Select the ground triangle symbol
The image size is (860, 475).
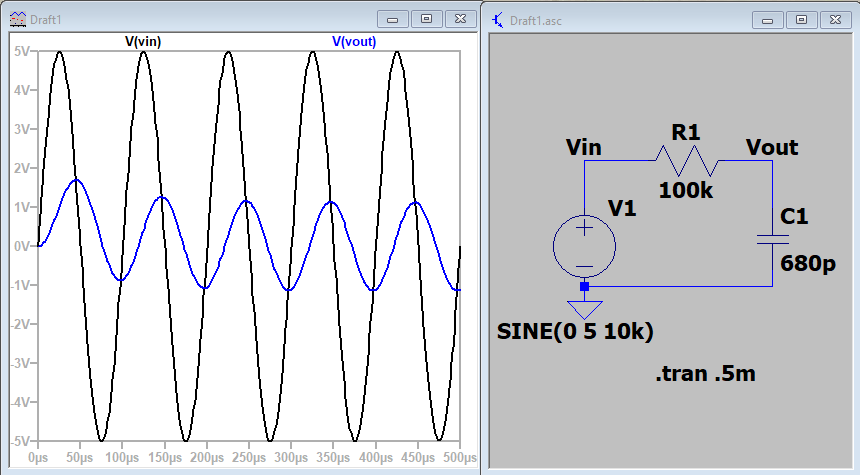tap(584, 308)
